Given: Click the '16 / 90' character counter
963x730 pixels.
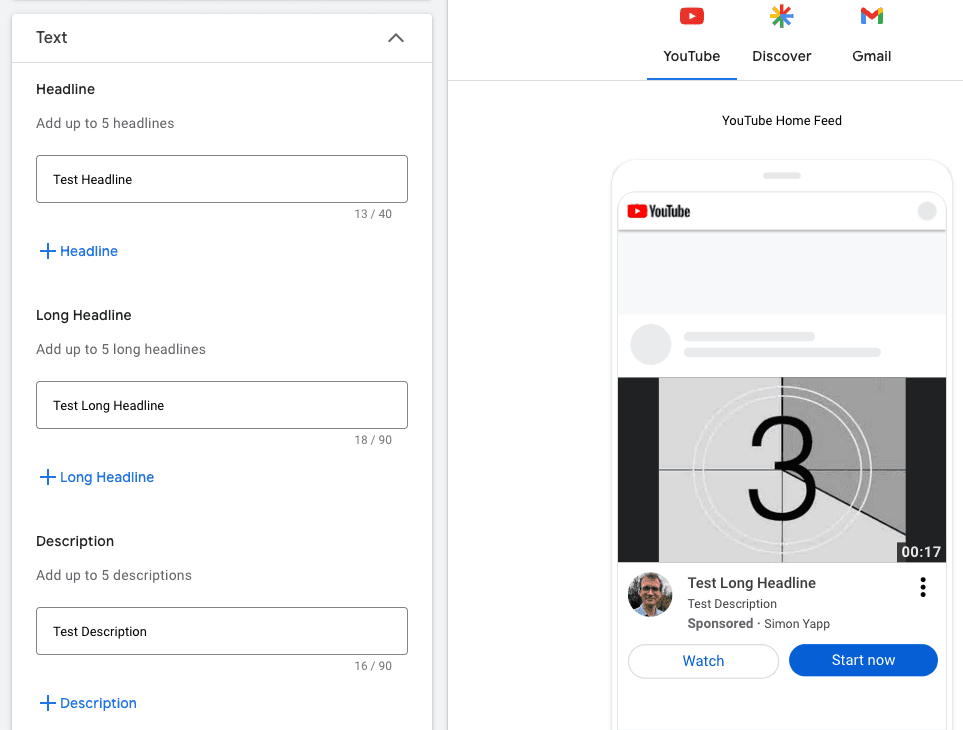Looking at the screenshot, I should 373,666.
